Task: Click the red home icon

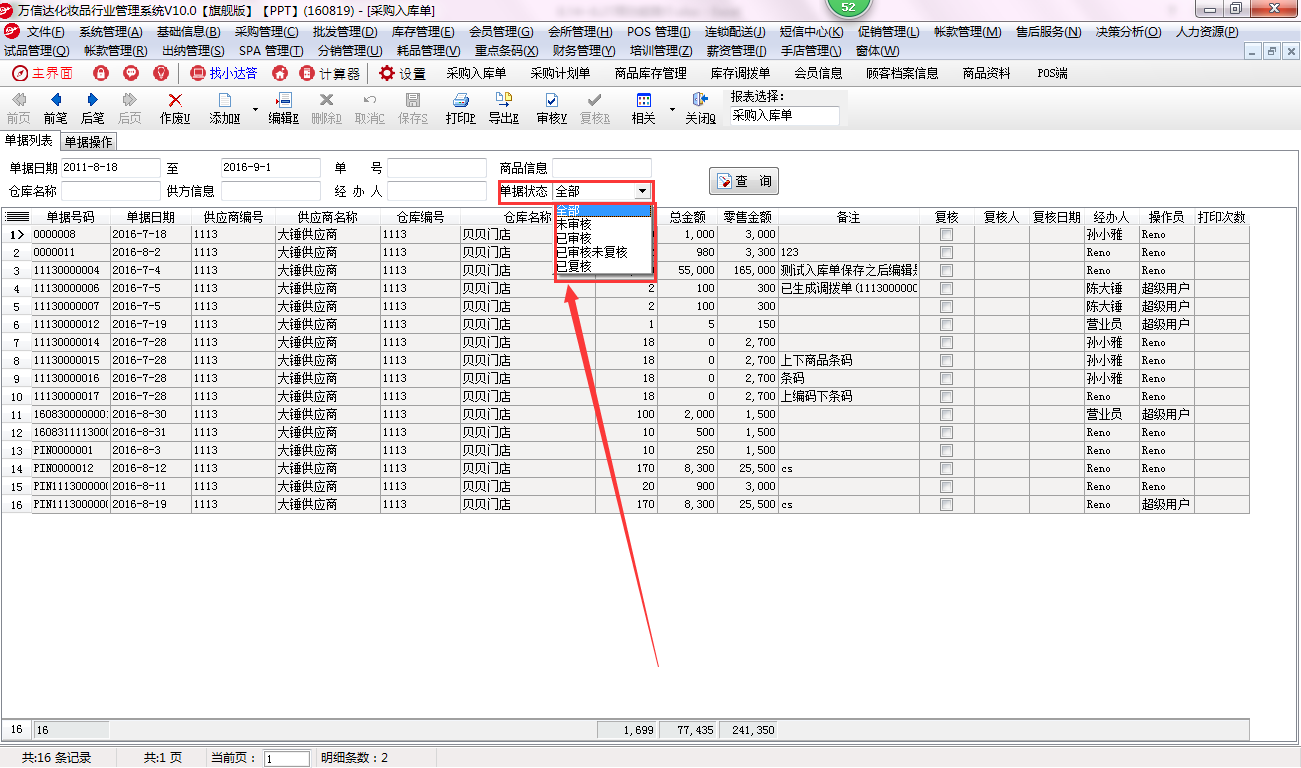Action: [x=280, y=73]
